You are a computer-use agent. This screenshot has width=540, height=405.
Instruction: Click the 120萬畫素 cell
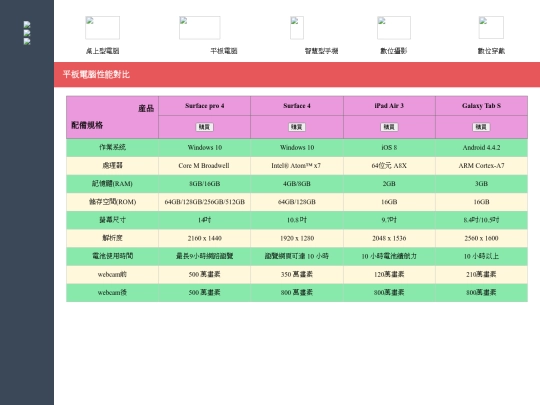(389, 274)
